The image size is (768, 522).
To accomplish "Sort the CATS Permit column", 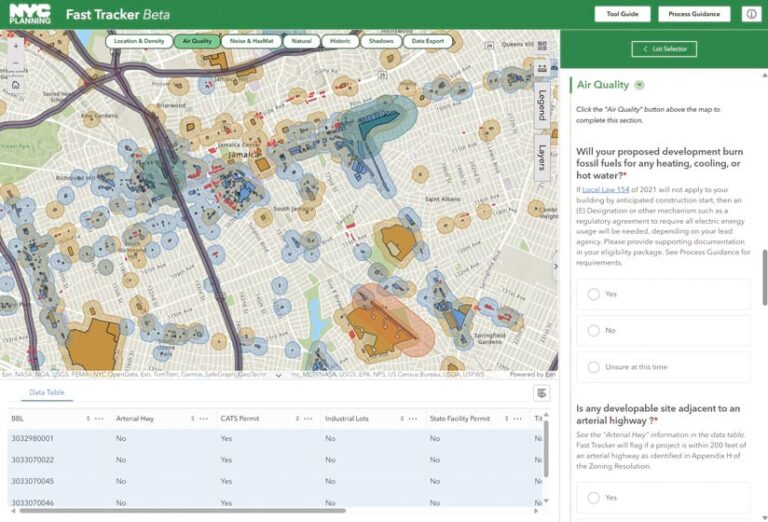I will point(297,419).
